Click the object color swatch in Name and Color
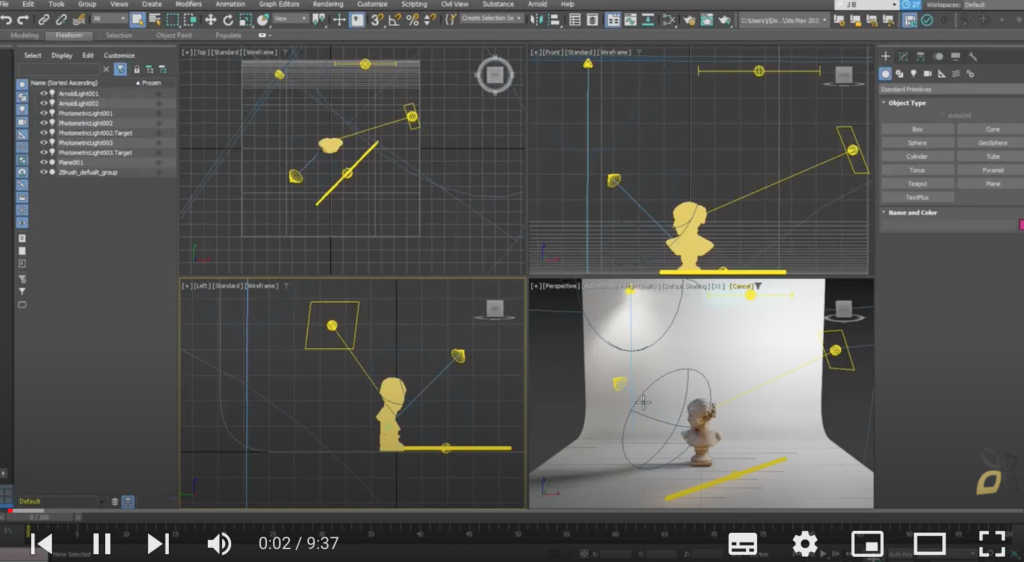The height and width of the screenshot is (562, 1024). coord(1021,225)
